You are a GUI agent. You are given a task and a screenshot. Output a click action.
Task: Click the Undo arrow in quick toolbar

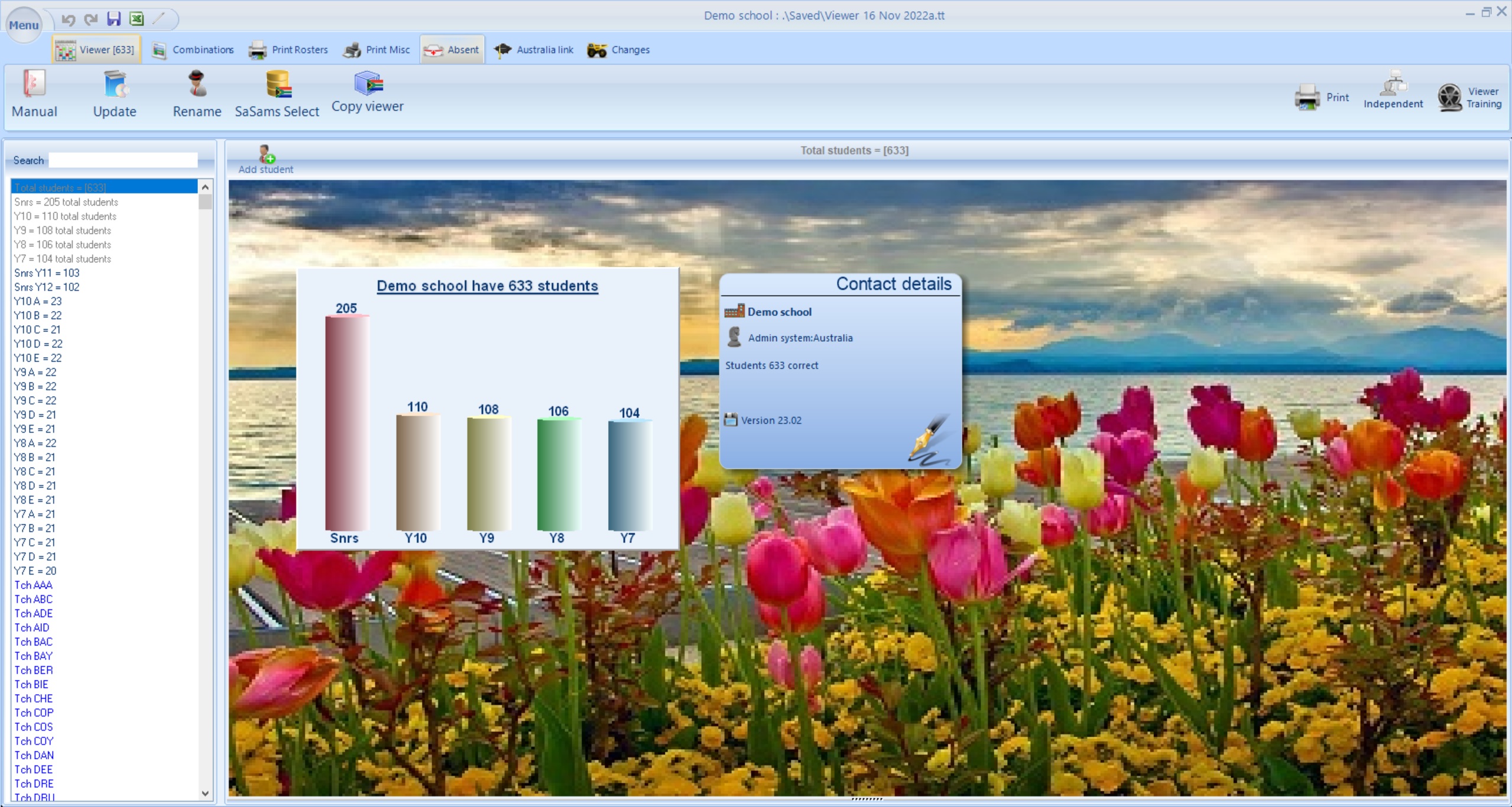click(68, 20)
